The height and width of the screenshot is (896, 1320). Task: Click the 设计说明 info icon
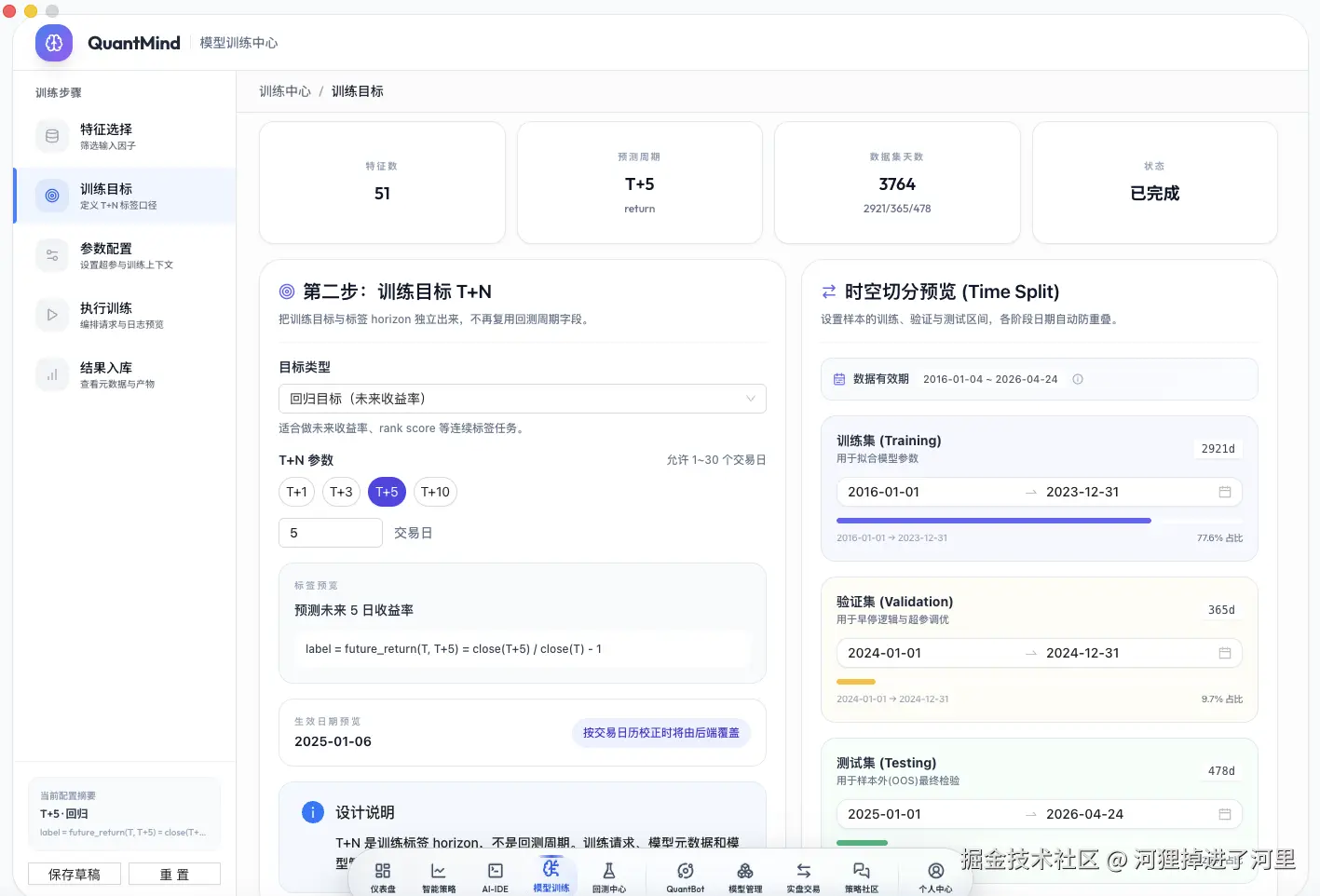313,812
